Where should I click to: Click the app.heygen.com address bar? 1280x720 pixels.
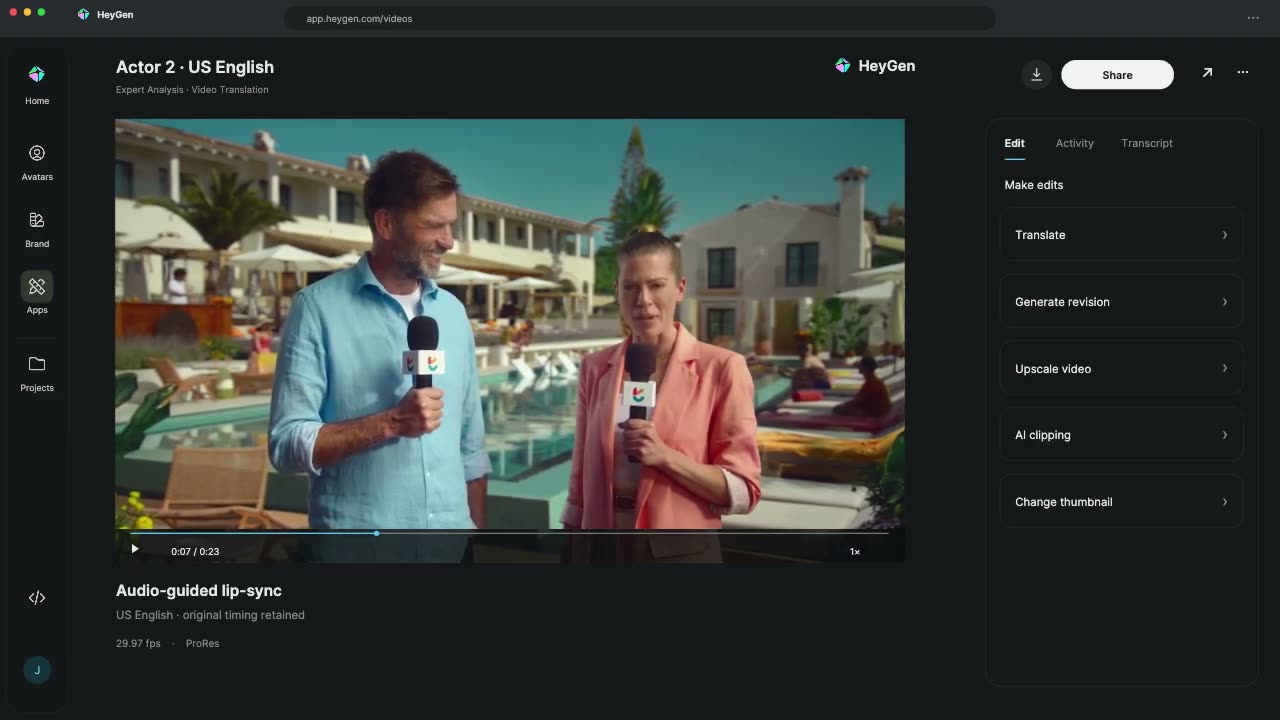(640, 18)
